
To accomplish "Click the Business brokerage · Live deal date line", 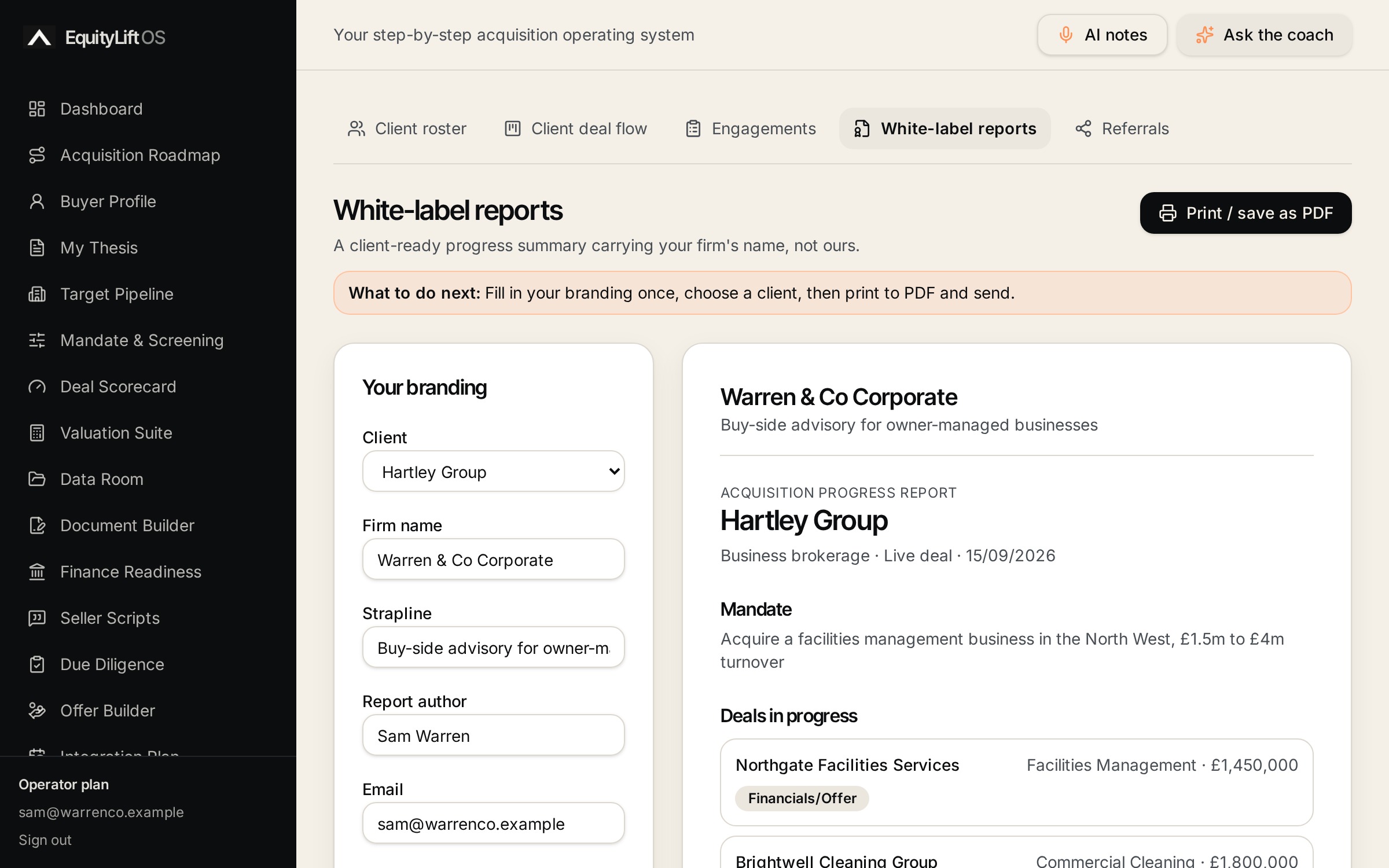I will coord(888,556).
